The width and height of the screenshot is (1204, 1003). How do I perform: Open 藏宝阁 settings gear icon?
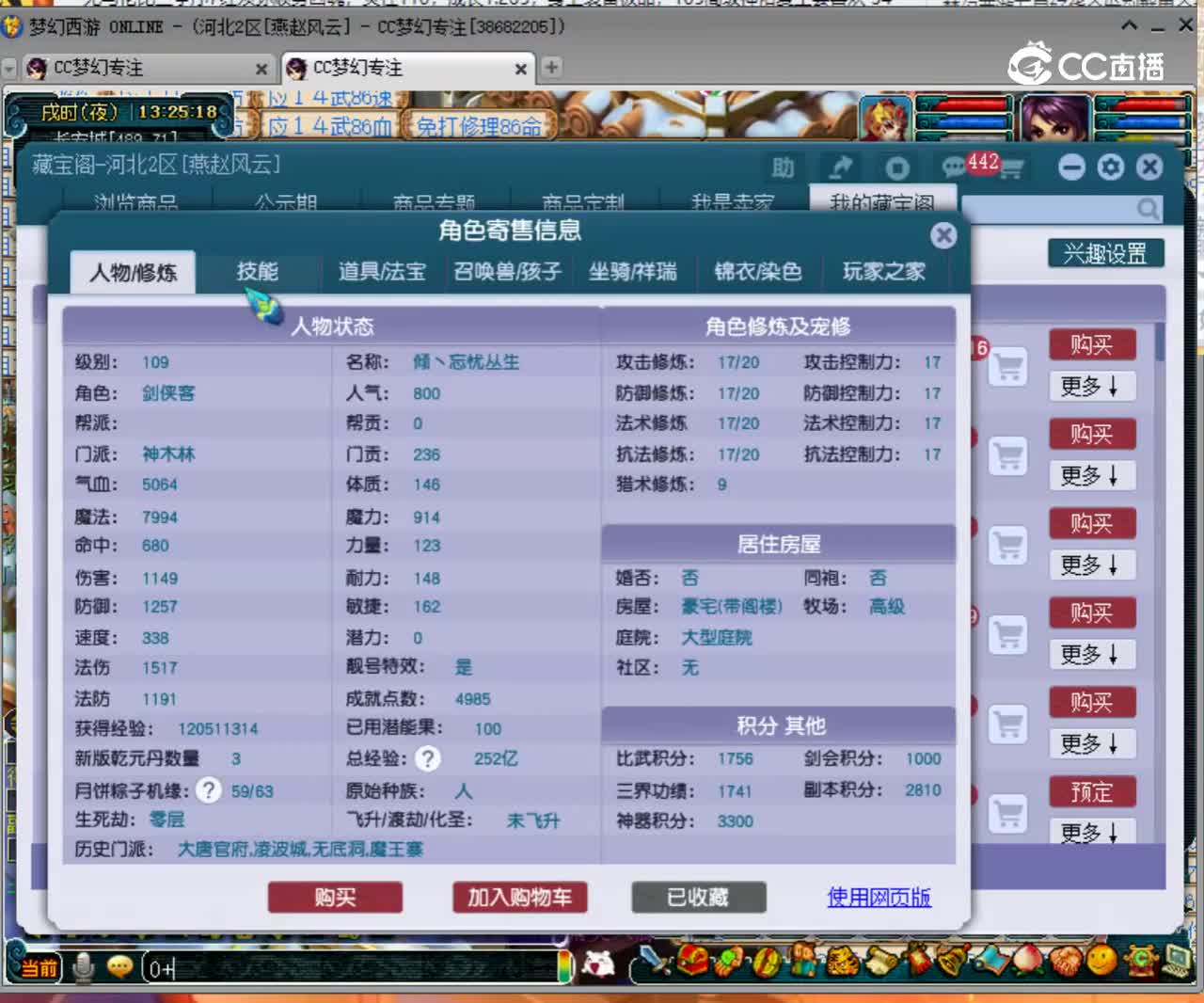tap(1111, 167)
